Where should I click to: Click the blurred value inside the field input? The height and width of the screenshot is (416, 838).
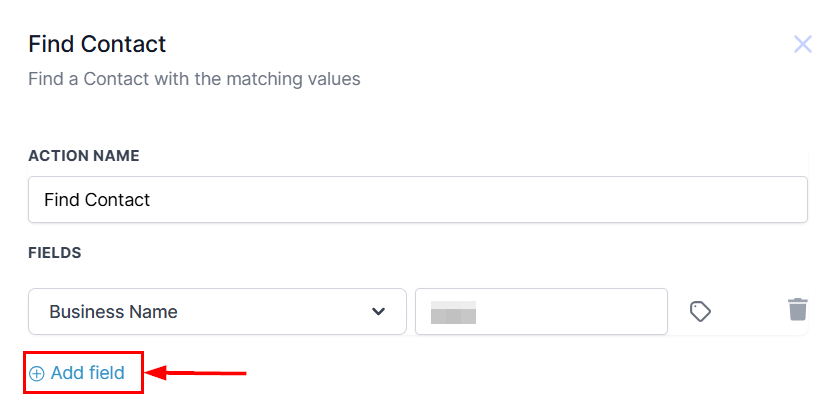click(453, 312)
